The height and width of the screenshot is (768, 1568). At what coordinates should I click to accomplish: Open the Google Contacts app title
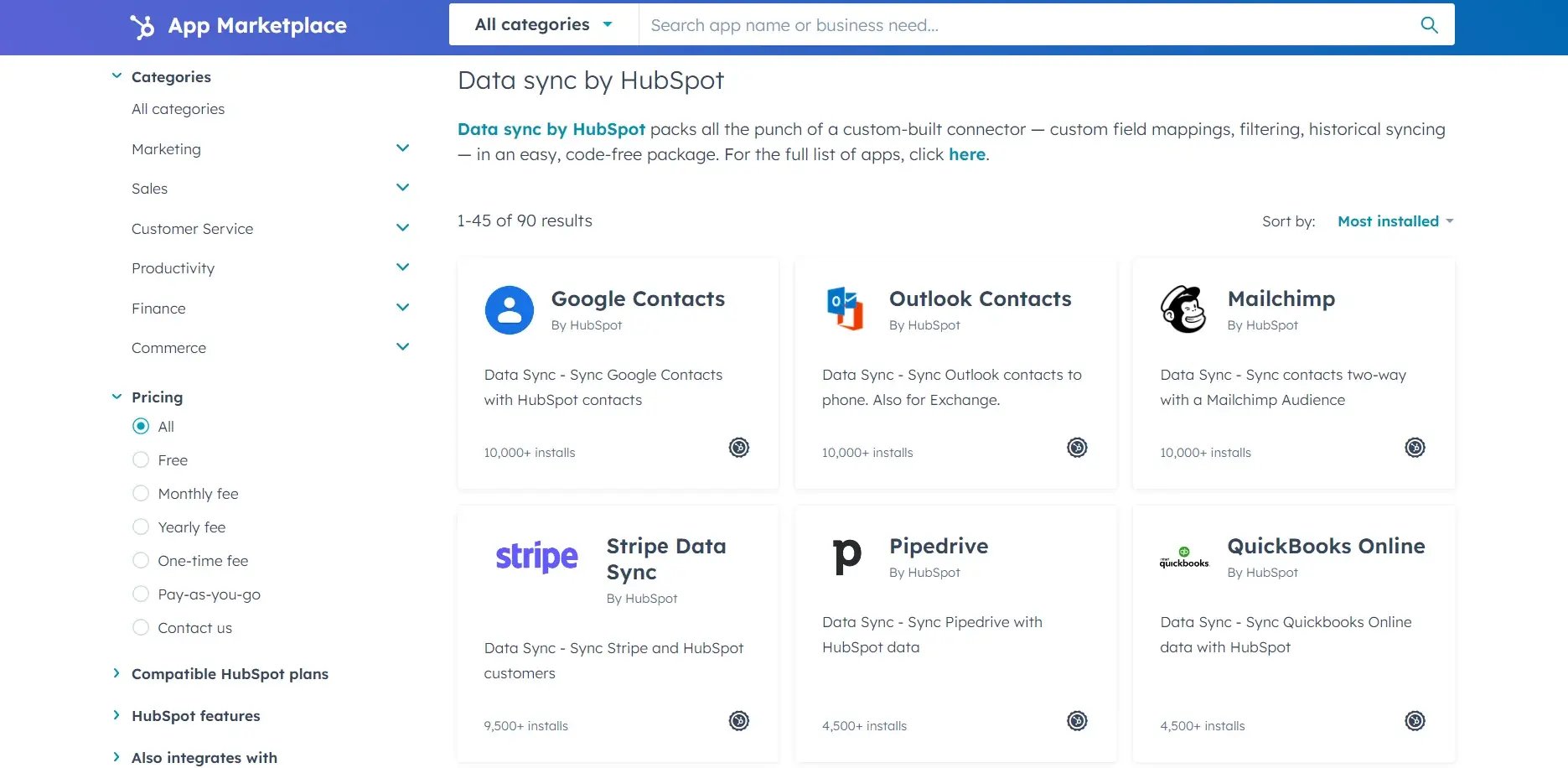coord(638,298)
